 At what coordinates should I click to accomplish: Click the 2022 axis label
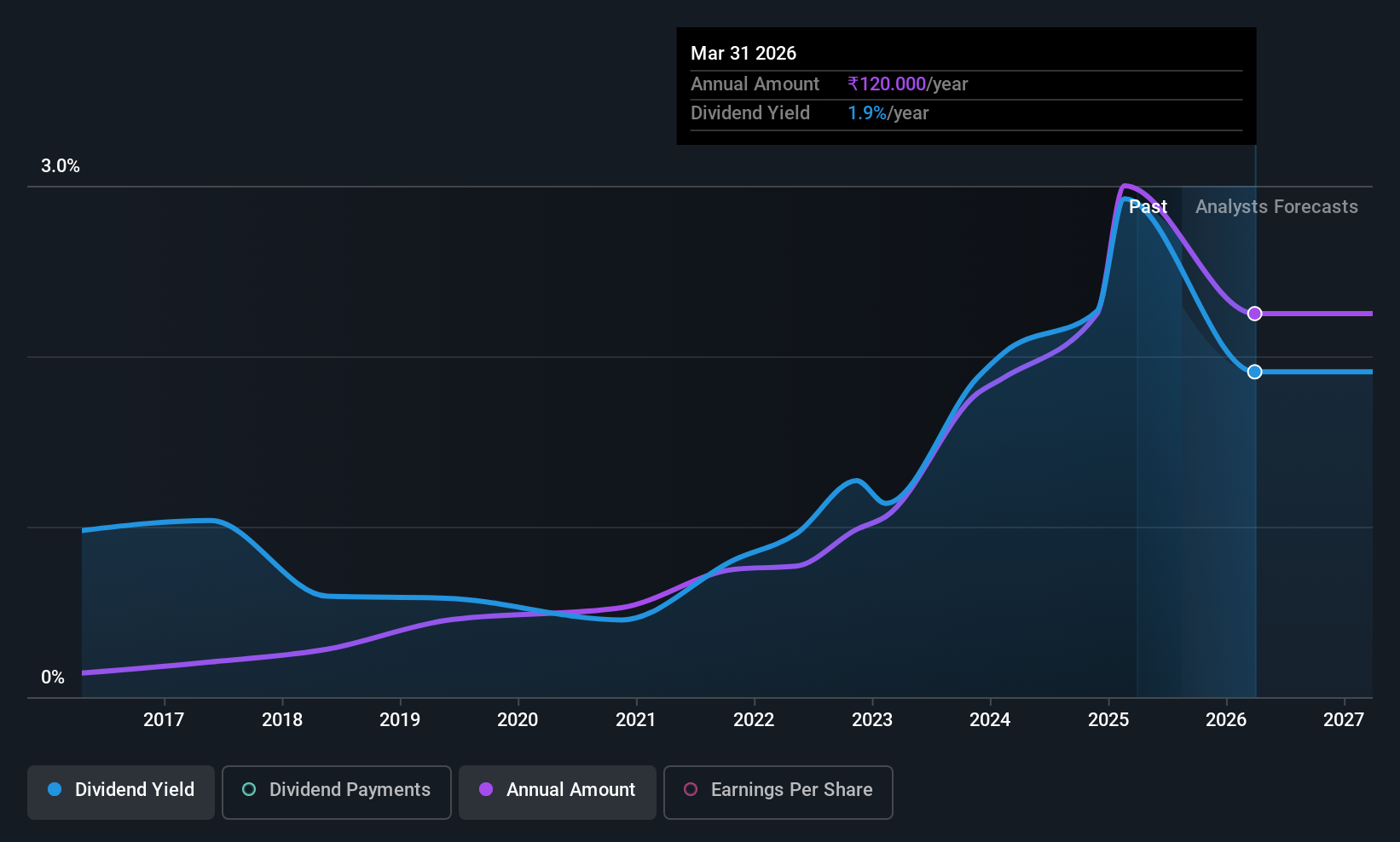(754, 720)
